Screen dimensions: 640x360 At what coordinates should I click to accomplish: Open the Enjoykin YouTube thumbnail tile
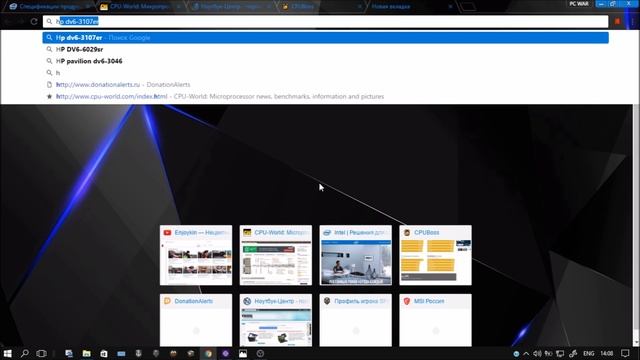[x=196, y=255]
